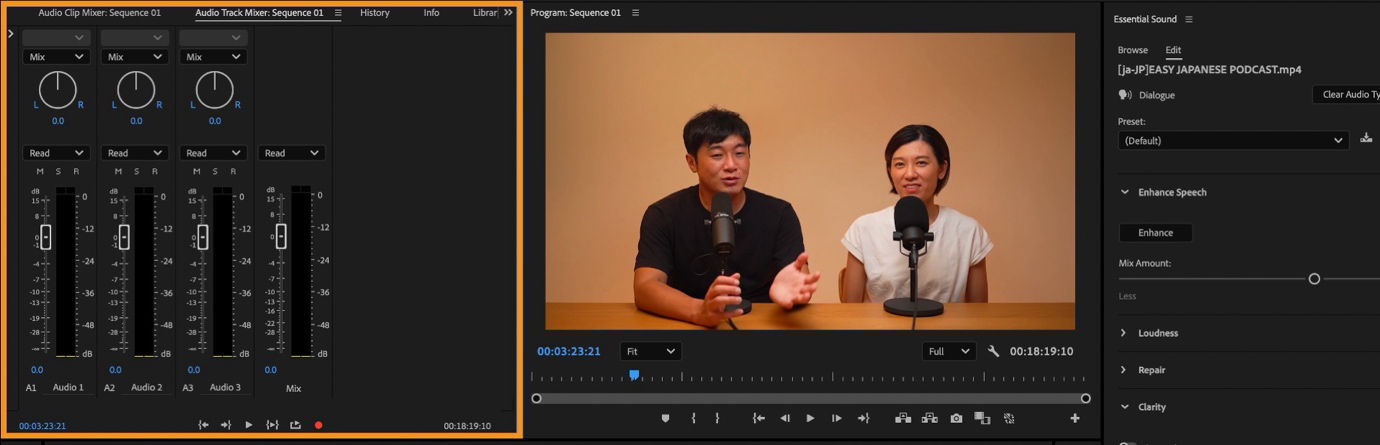Switch to Browse tab in Essential Sound
The image size is (1380, 445).
pyautogui.click(x=1133, y=50)
